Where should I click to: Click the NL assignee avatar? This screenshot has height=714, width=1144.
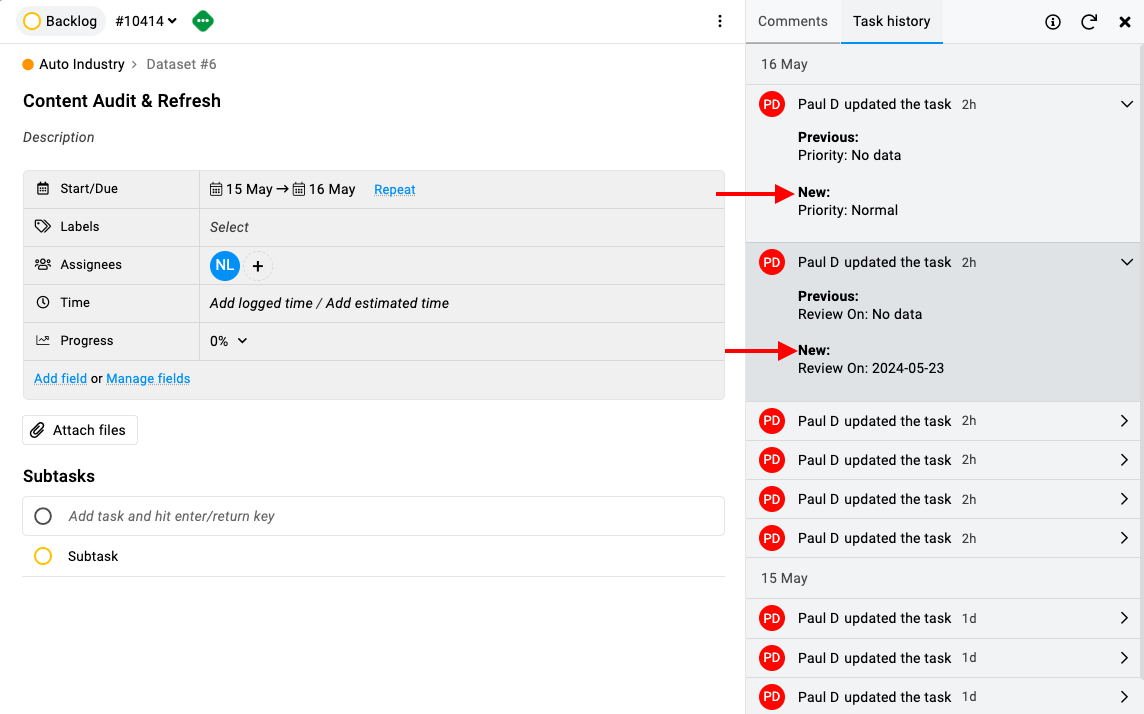pyautogui.click(x=225, y=265)
